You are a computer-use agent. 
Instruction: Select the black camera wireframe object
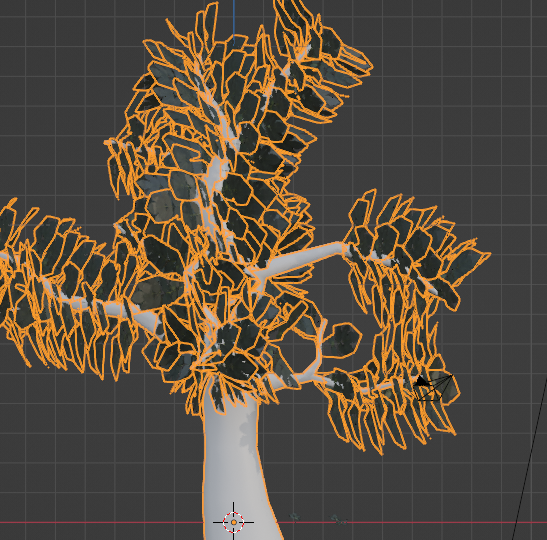click(433, 387)
